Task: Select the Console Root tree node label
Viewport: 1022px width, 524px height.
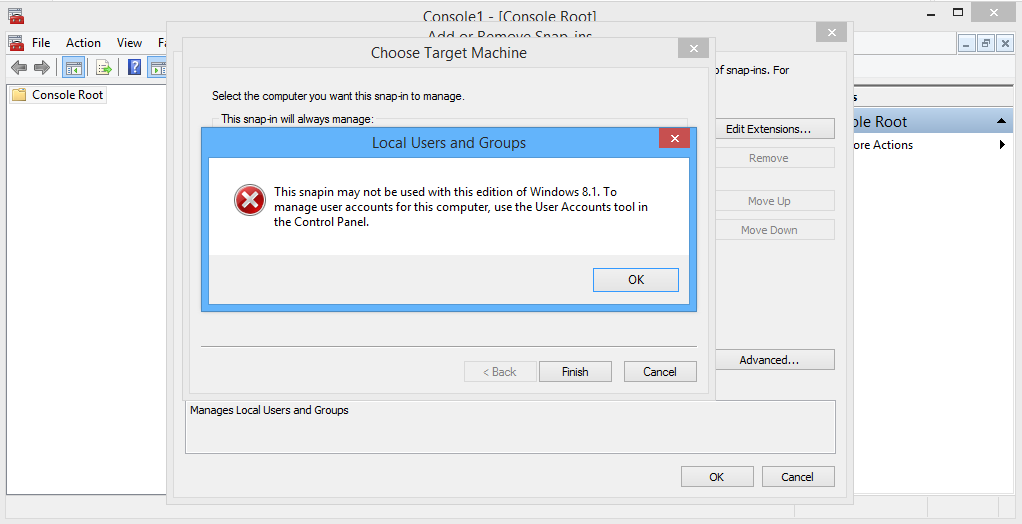Action: pyautogui.click(x=67, y=95)
